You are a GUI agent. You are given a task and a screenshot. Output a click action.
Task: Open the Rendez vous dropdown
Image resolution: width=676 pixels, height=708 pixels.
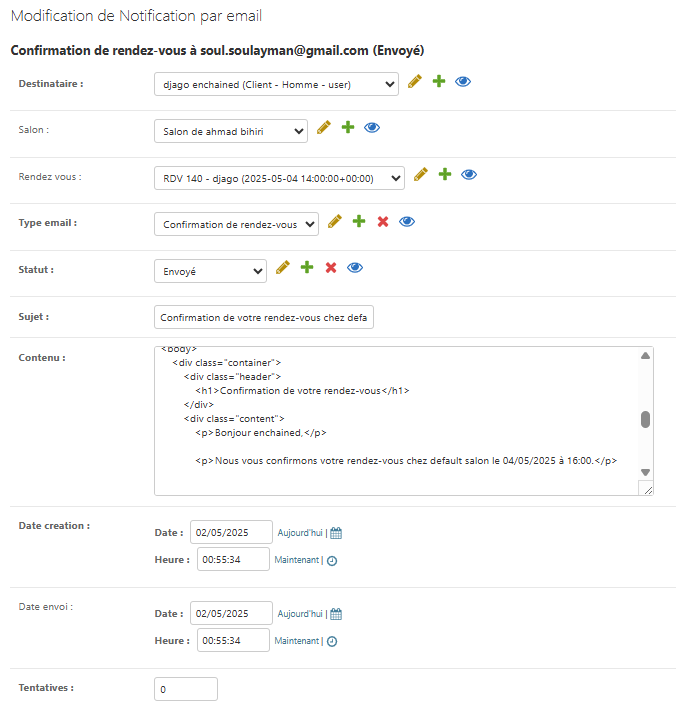(279, 178)
